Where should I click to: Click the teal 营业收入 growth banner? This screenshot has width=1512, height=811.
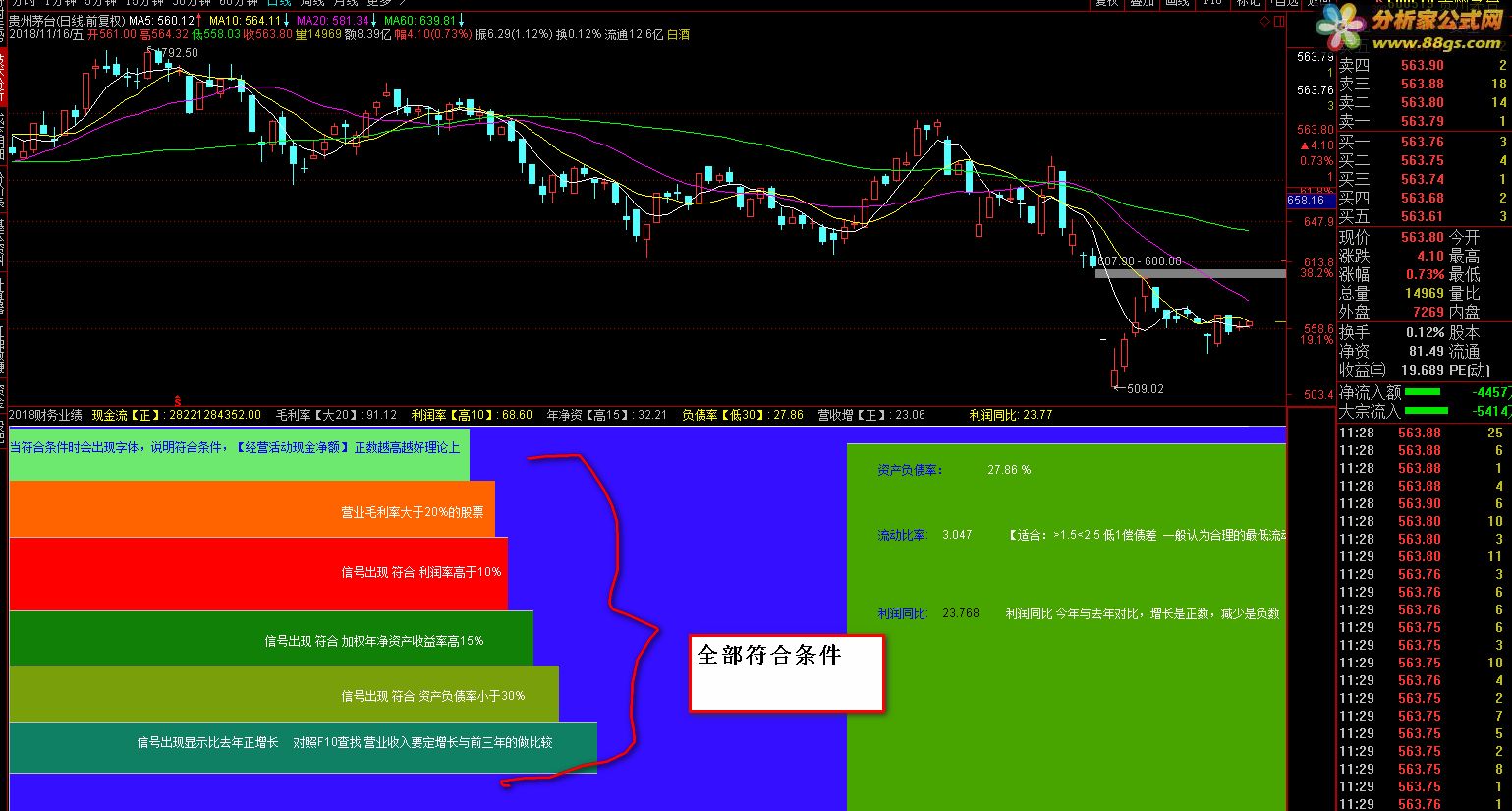[x=303, y=747]
